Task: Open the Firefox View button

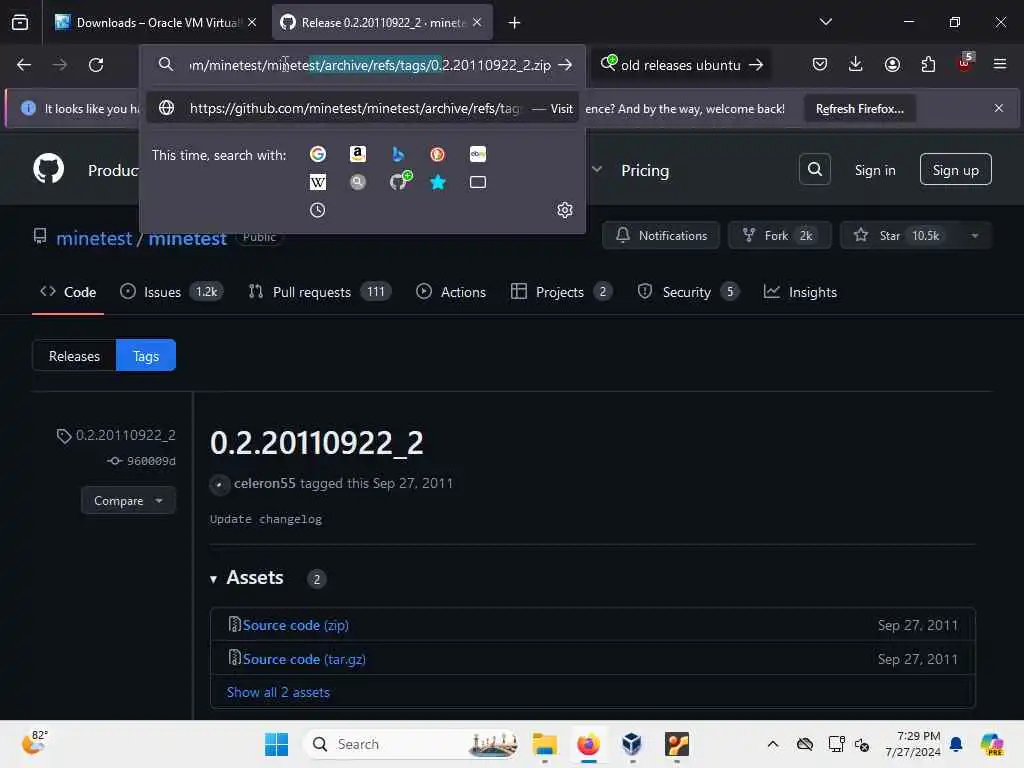Action: (x=20, y=22)
